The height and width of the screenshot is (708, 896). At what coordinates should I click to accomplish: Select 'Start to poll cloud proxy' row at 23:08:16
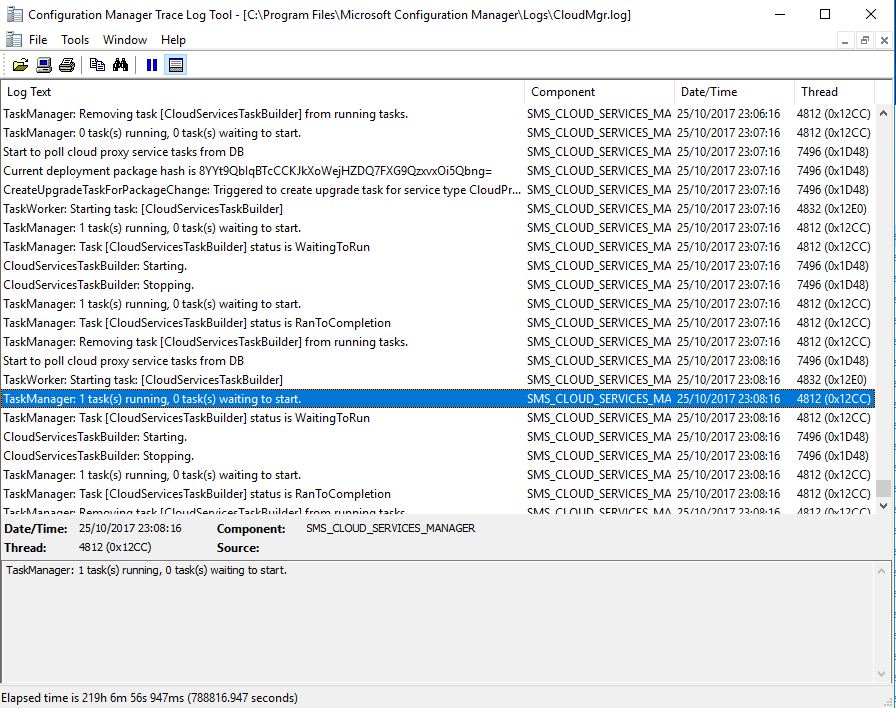[x=438, y=361]
